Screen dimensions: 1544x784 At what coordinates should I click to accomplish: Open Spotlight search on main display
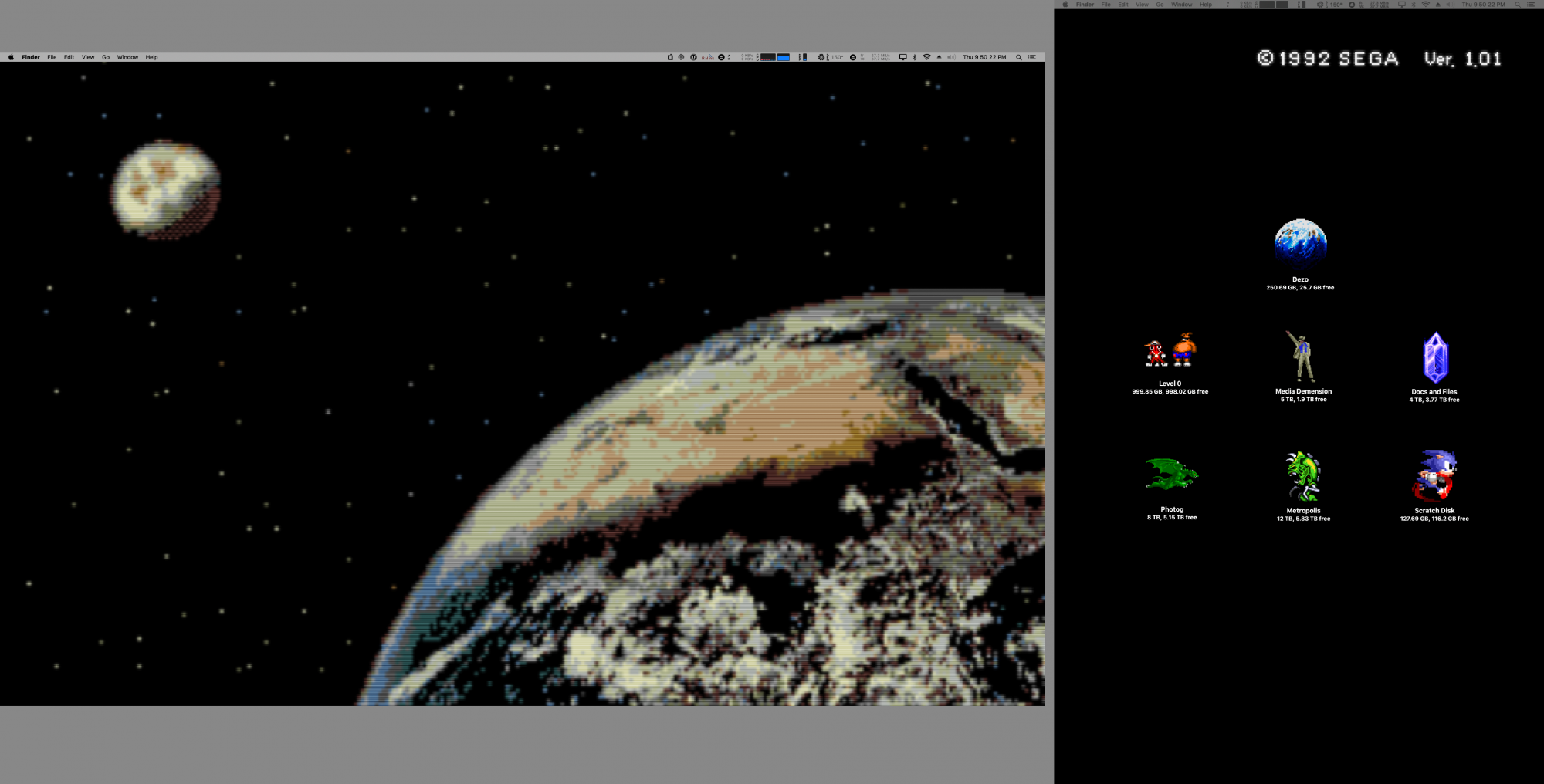point(1019,57)
